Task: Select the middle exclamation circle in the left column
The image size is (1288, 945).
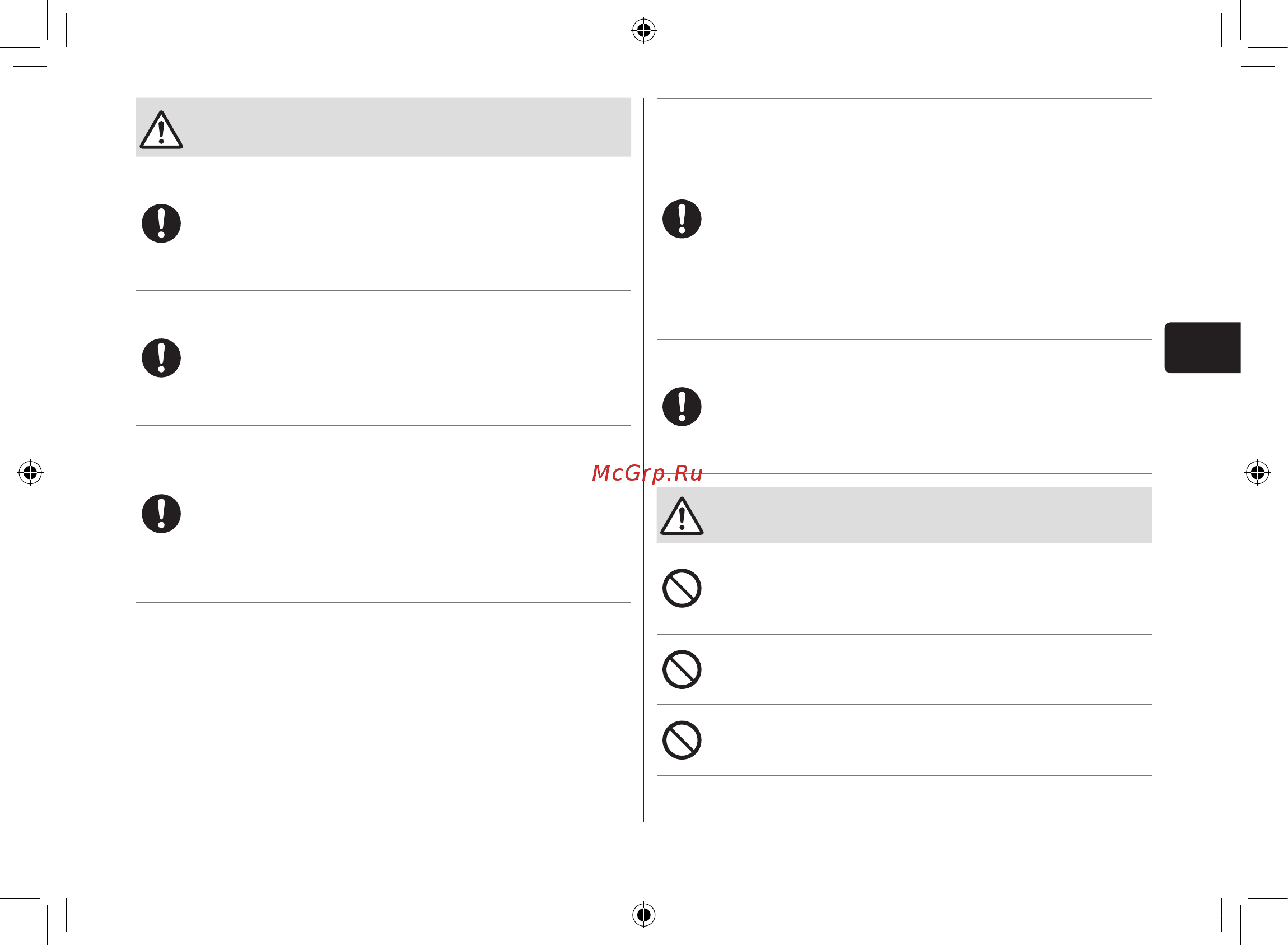Action: (x=161, y=357)
